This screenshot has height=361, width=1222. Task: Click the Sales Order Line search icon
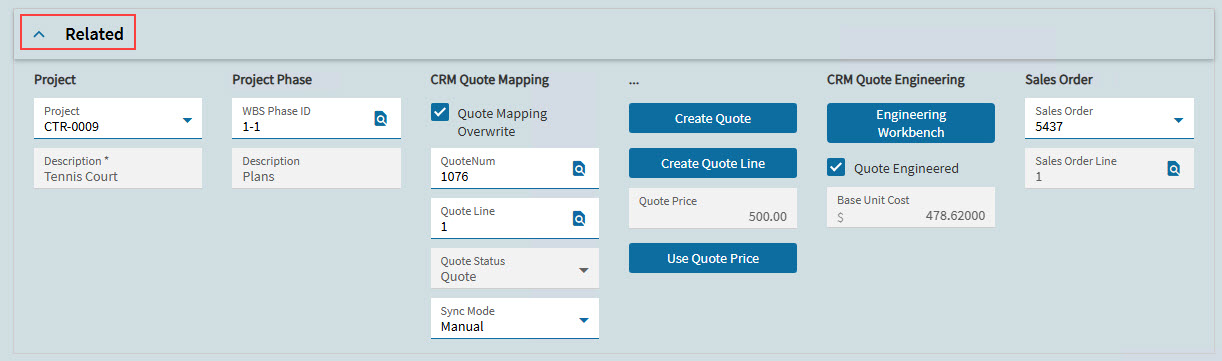coord(1174,168)
